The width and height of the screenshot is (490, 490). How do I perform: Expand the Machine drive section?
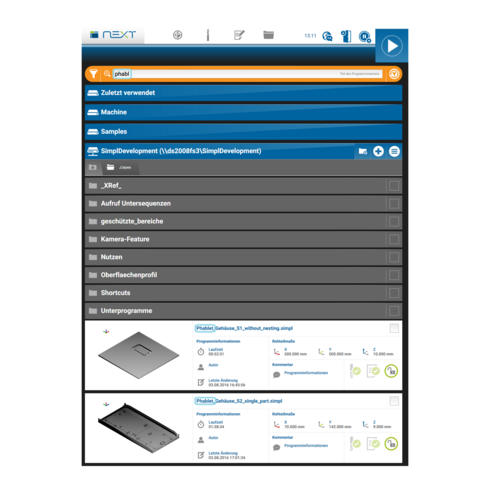click(x=243, y=112)
